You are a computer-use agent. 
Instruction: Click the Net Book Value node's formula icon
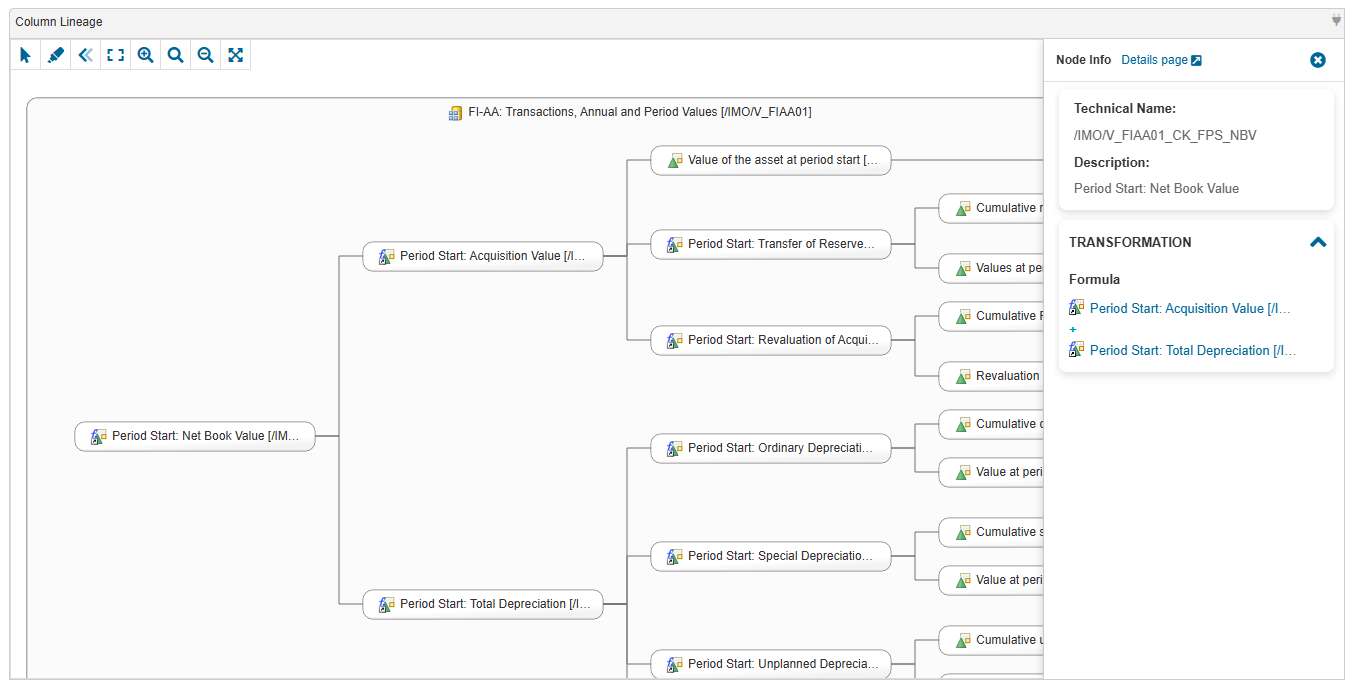[98, 436]
